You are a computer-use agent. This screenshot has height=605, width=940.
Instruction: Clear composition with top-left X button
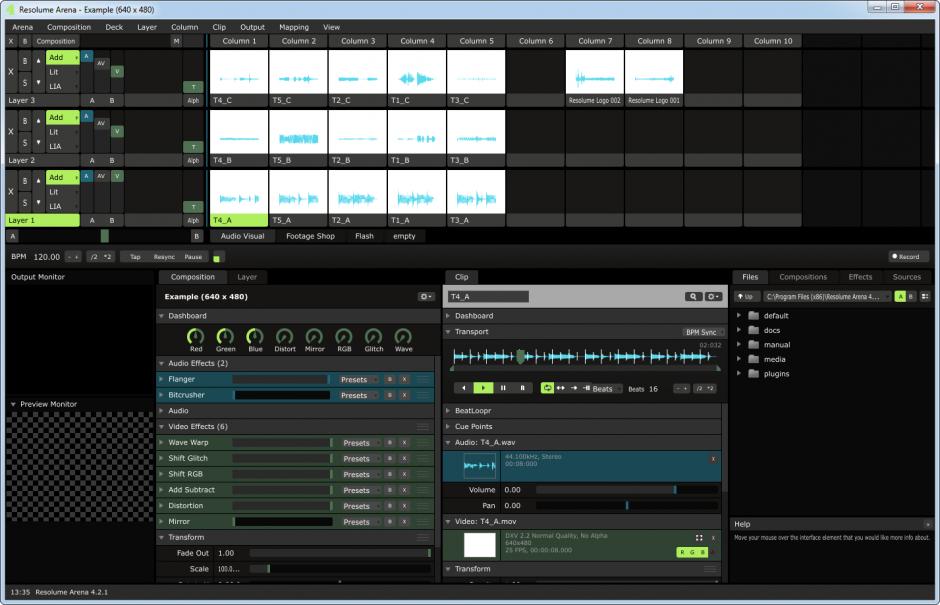pos(11,41)
